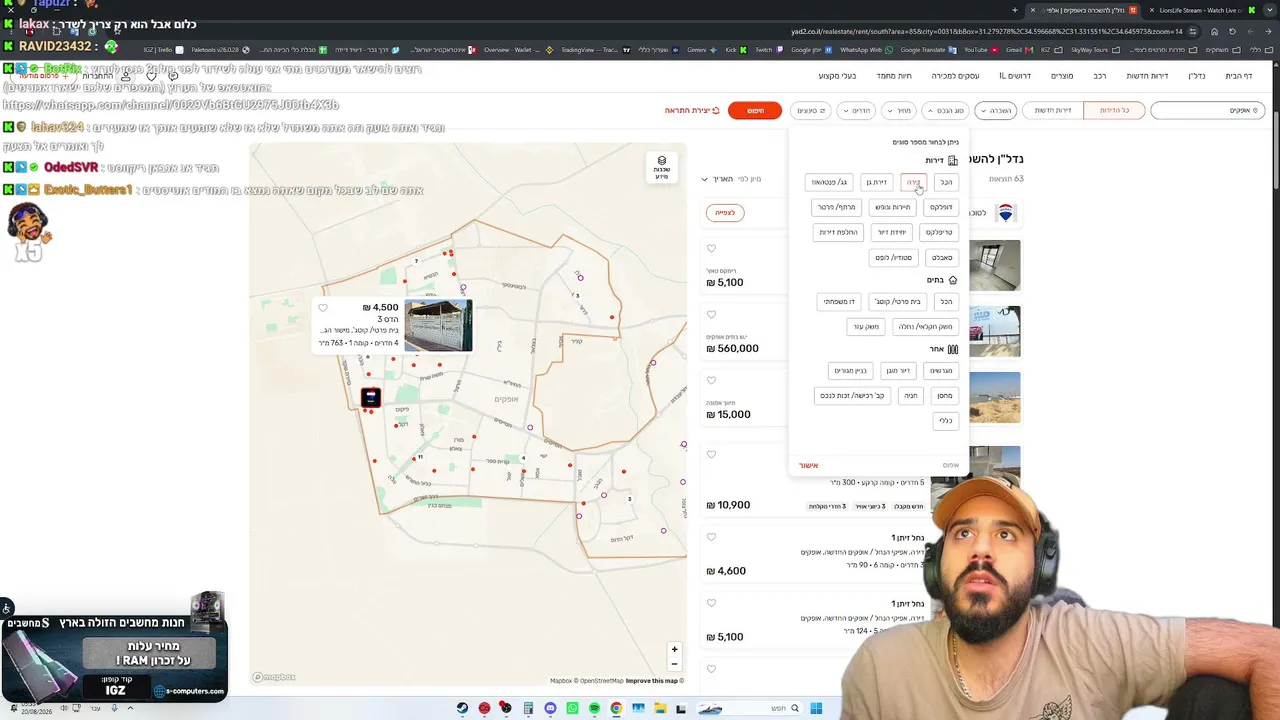Image resolution: width=1280 pixels, height=720 pixels.
Task: Zoom in on the map with the plus button
Action: point(674,650)
